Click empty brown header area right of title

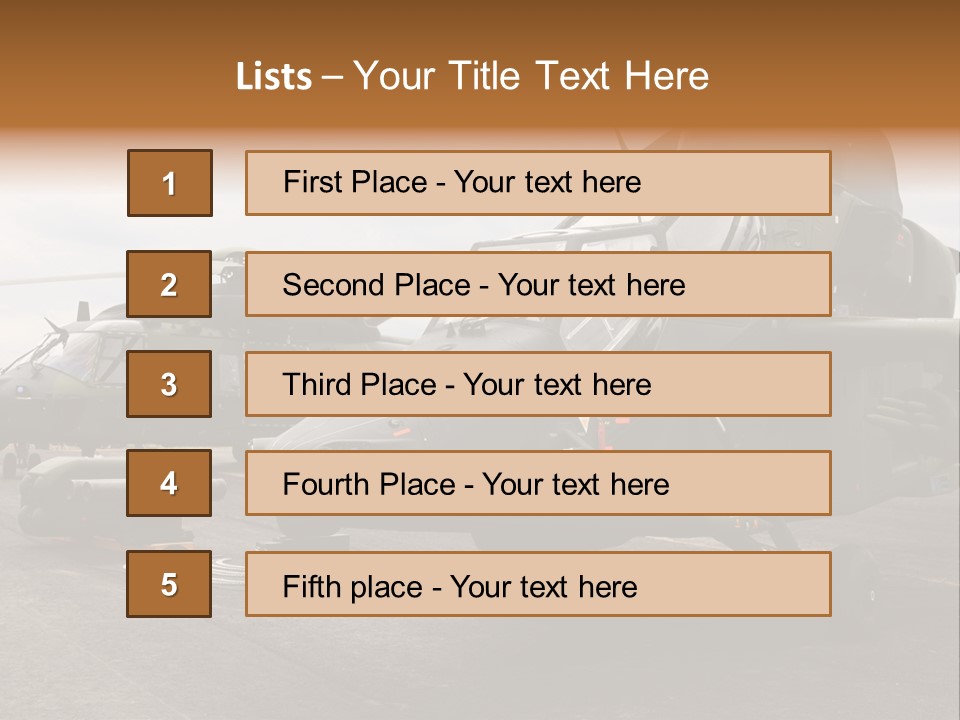point(833,67)
